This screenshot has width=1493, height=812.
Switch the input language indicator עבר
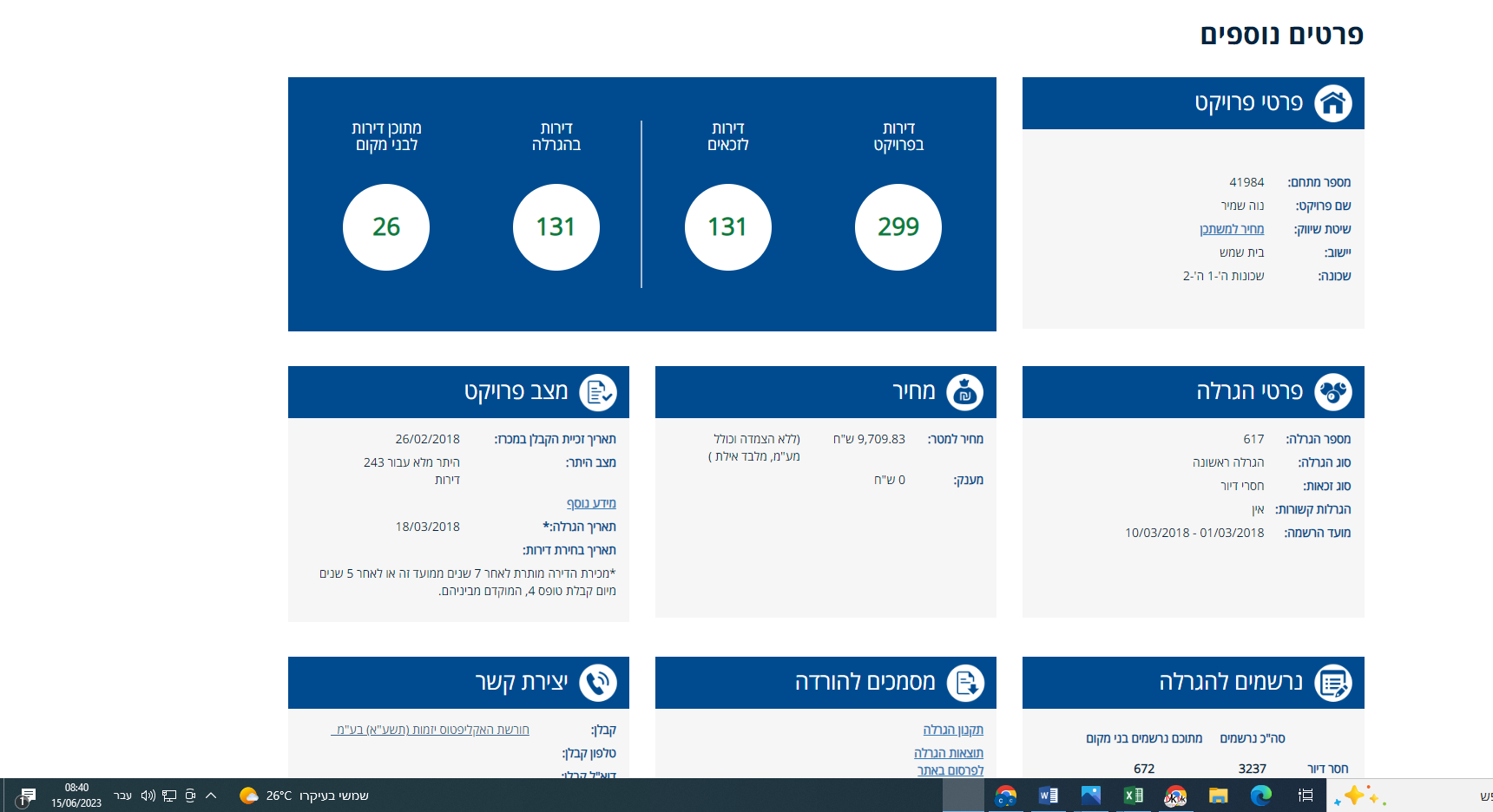pos(123,796)
